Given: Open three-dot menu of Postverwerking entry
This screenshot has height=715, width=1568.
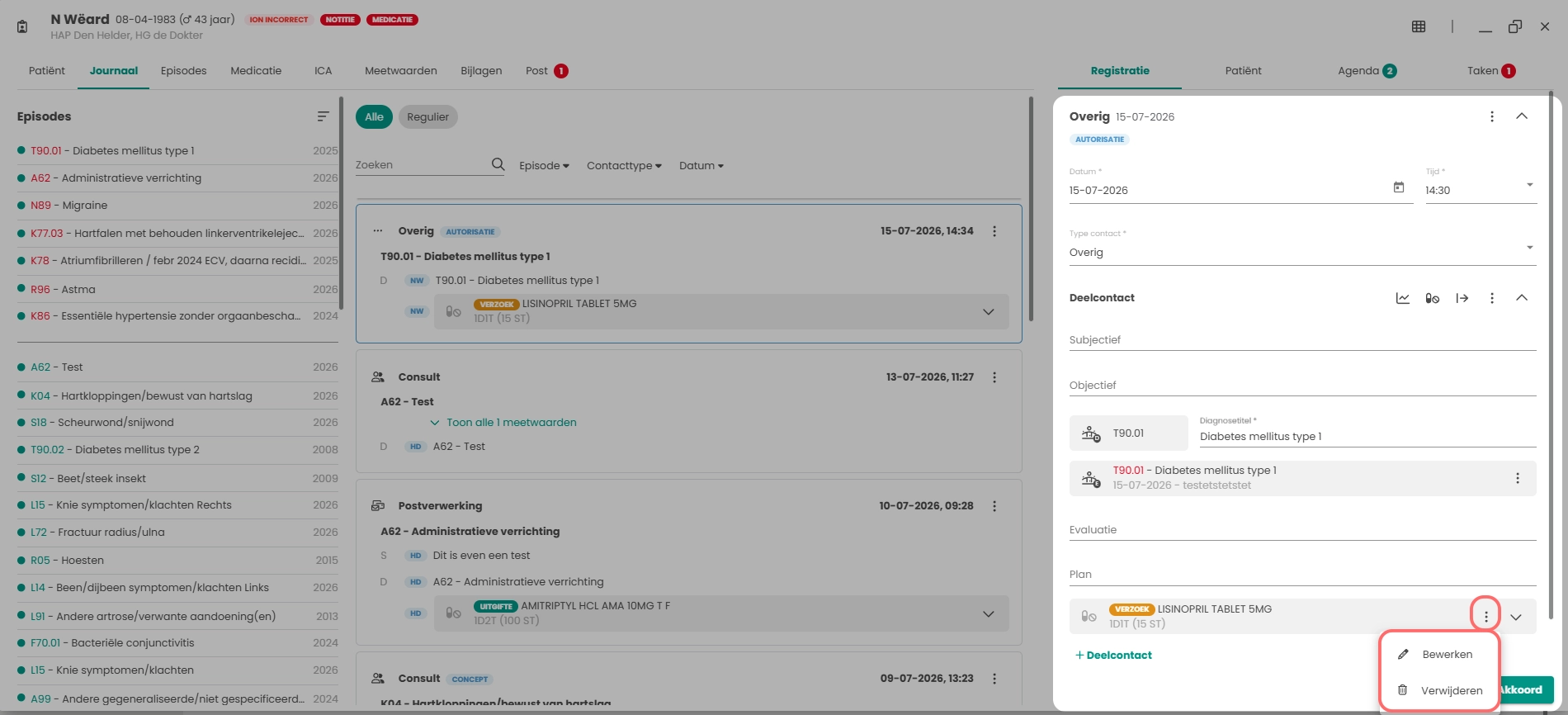Looking at the screenshot, I should click(x=994, y=506).
